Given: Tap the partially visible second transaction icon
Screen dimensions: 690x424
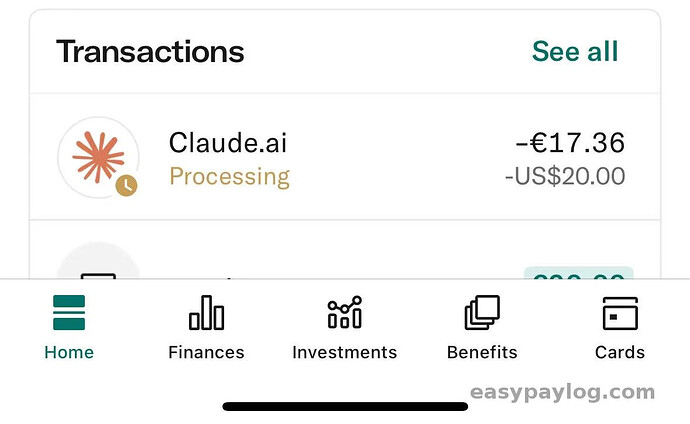Looking at the screenshot, I should [x=98, y=260].
